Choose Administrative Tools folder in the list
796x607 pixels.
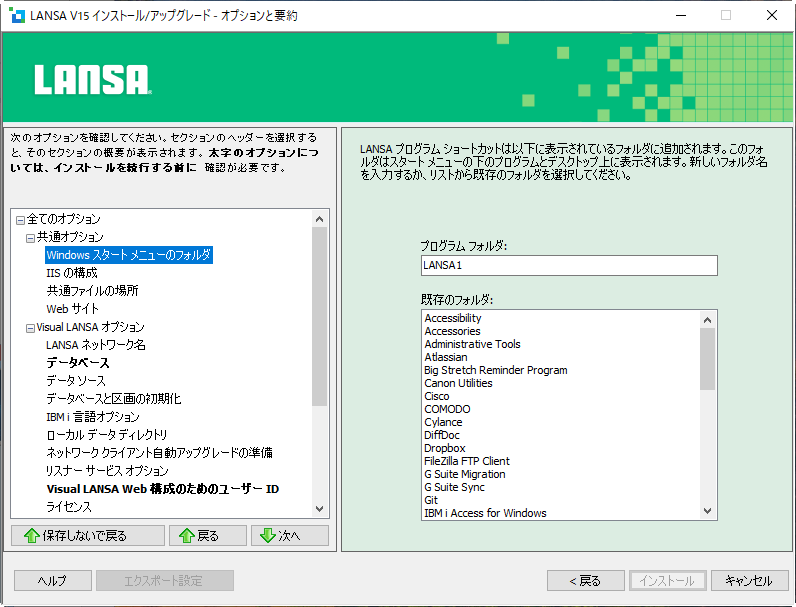[473, 344]
